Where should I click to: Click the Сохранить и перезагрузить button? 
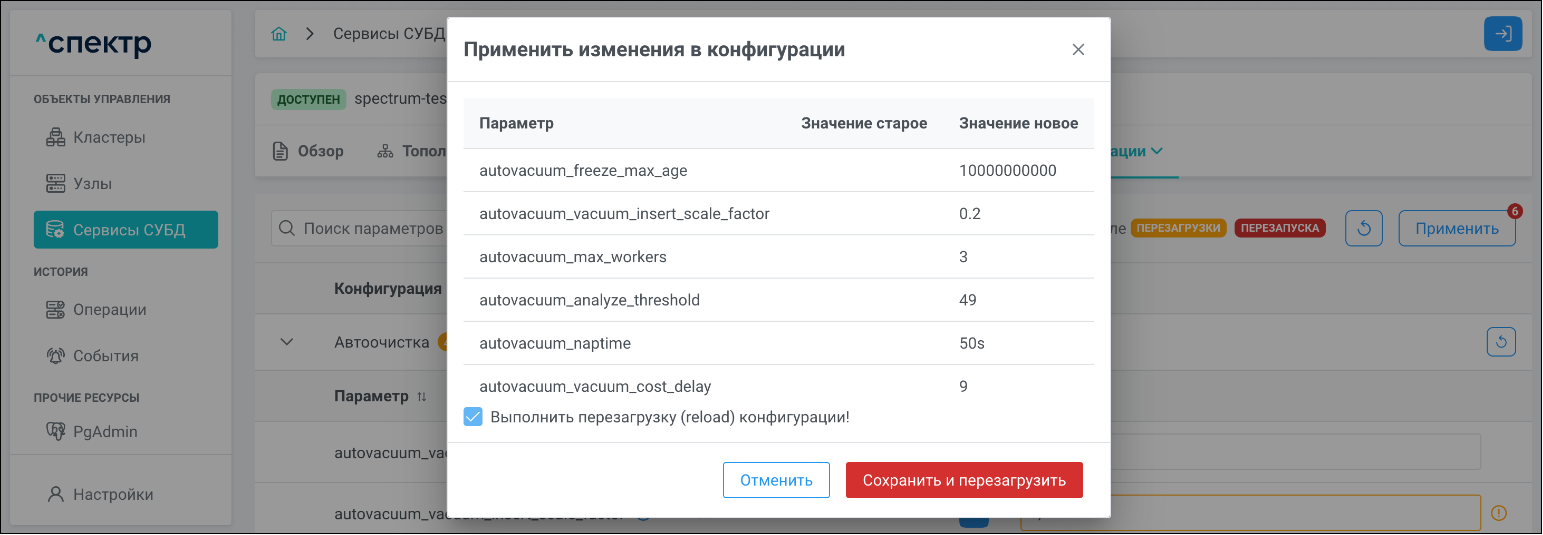964,480
